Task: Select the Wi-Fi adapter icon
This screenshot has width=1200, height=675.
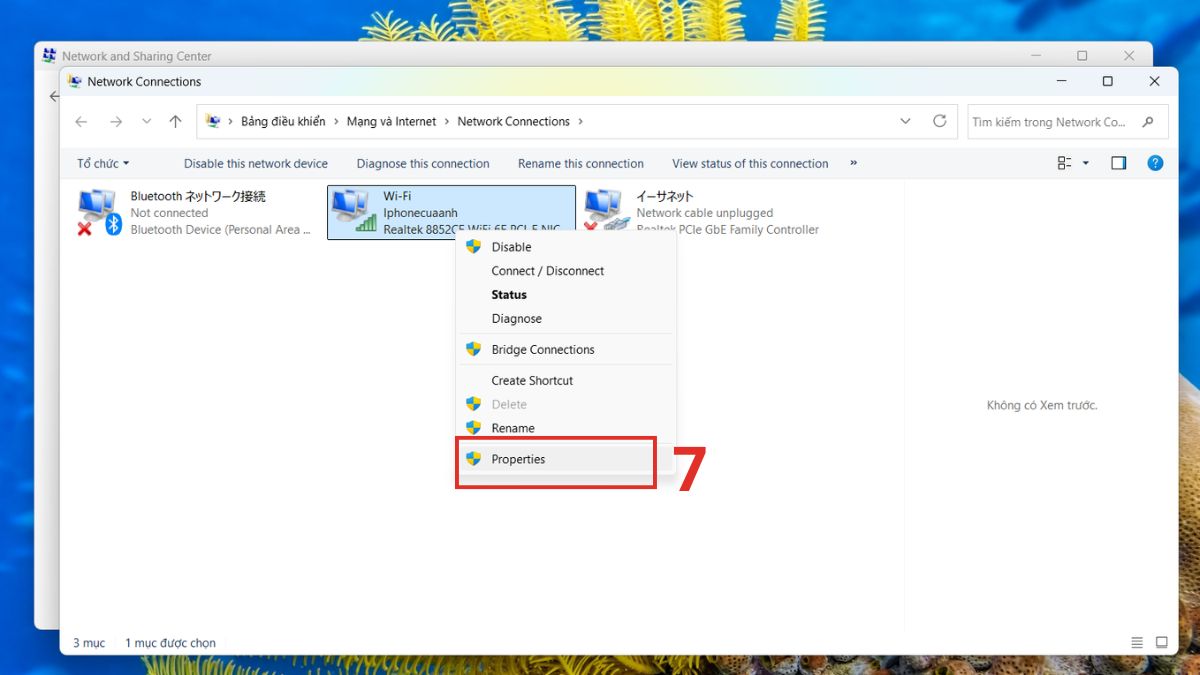Action: tap(354, 212)
